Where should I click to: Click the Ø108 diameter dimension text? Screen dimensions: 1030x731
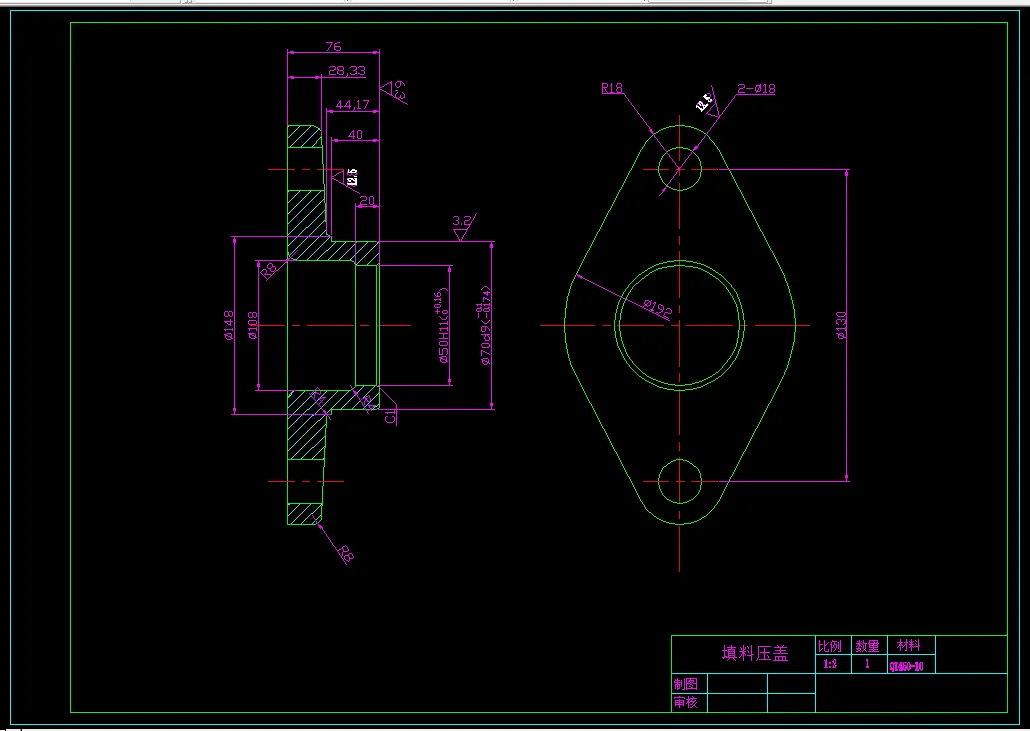tap(253, 325)
